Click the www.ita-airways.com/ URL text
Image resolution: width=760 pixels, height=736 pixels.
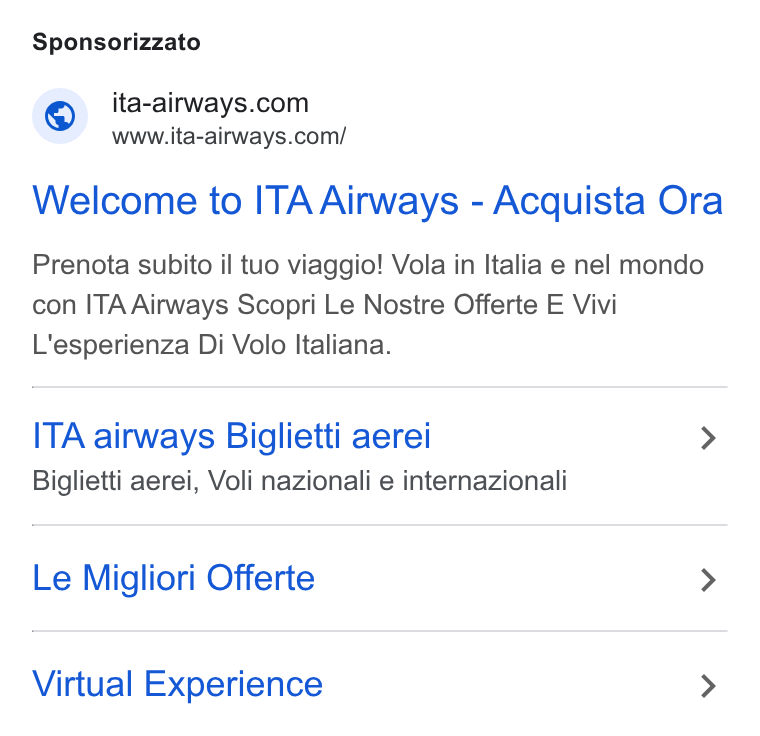pyautogui.click(x=229, y=137)
